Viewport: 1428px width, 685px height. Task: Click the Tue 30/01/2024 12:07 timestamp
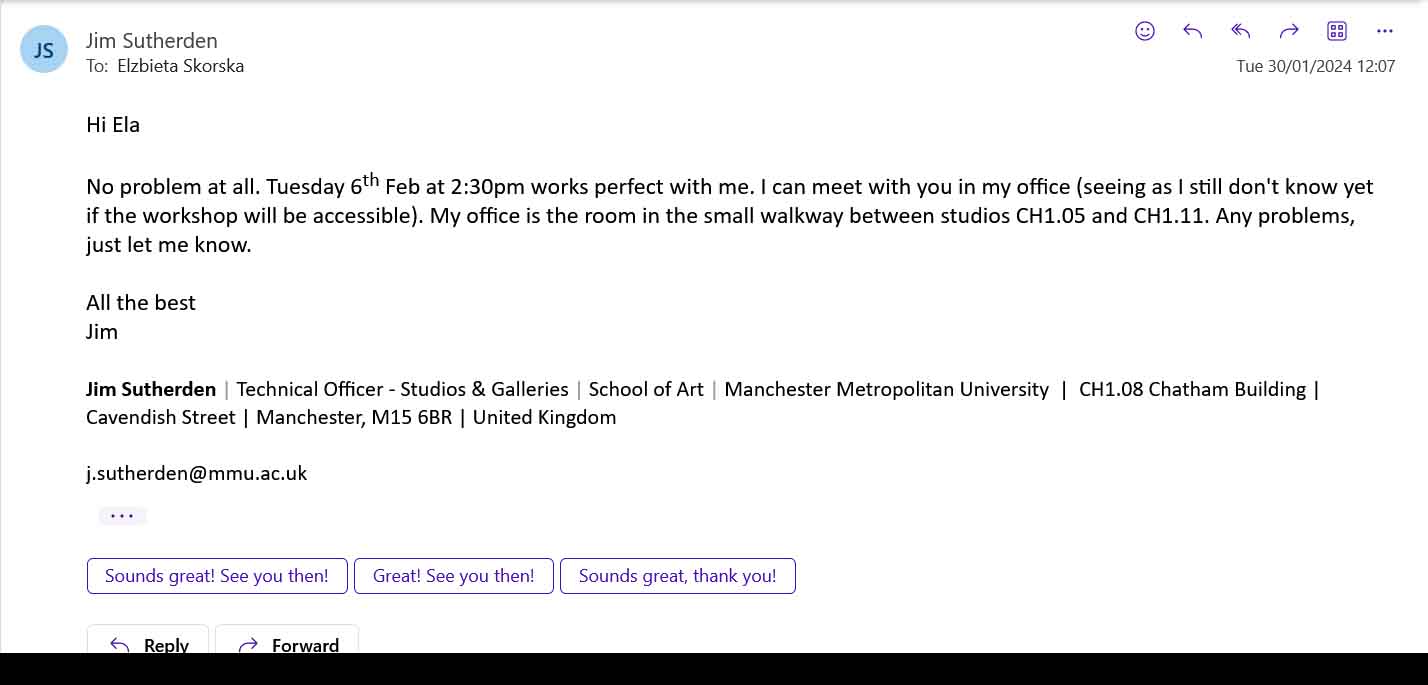pos(1315,66)
